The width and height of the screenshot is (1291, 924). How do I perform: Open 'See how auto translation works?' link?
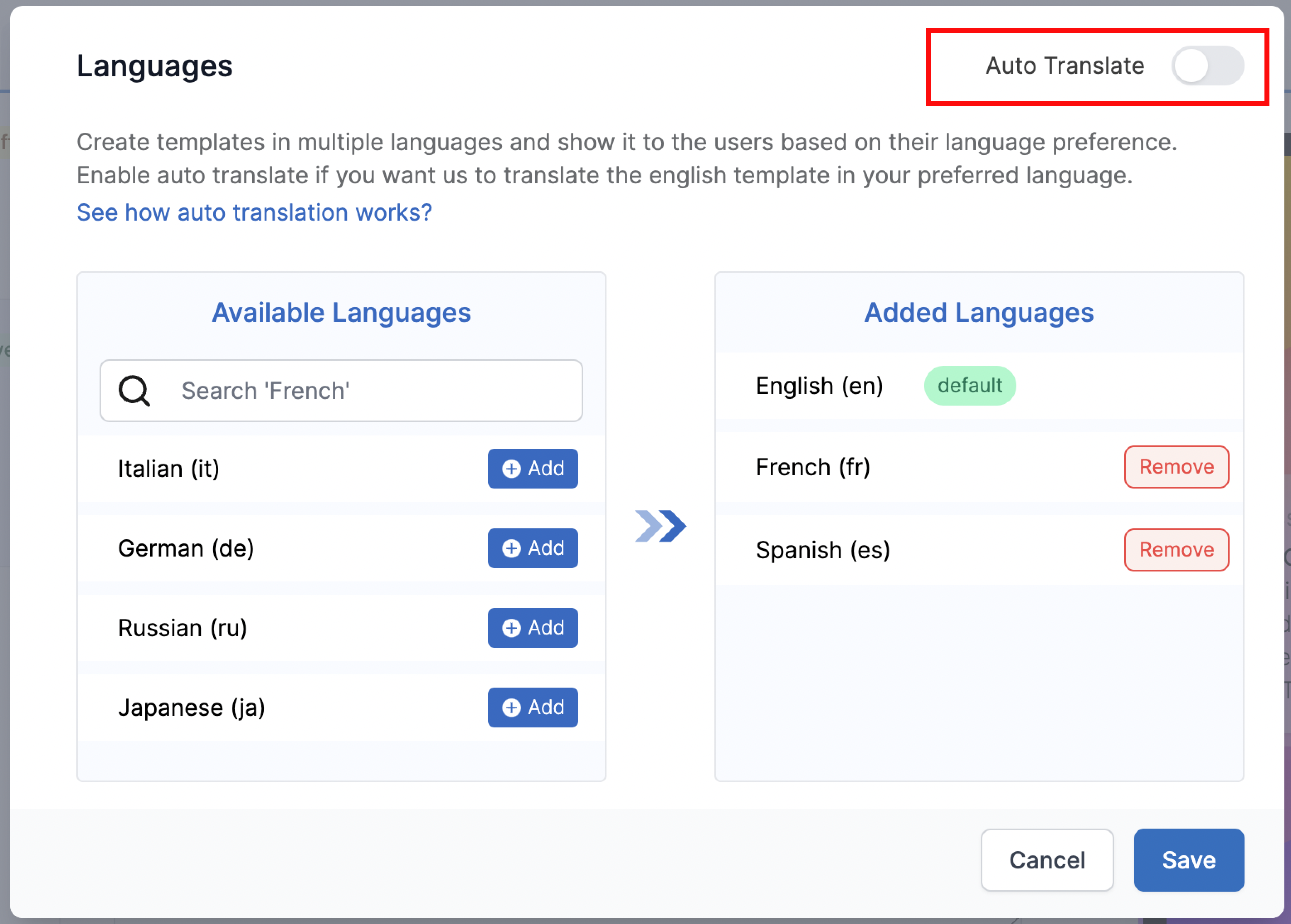click(254, 213)
